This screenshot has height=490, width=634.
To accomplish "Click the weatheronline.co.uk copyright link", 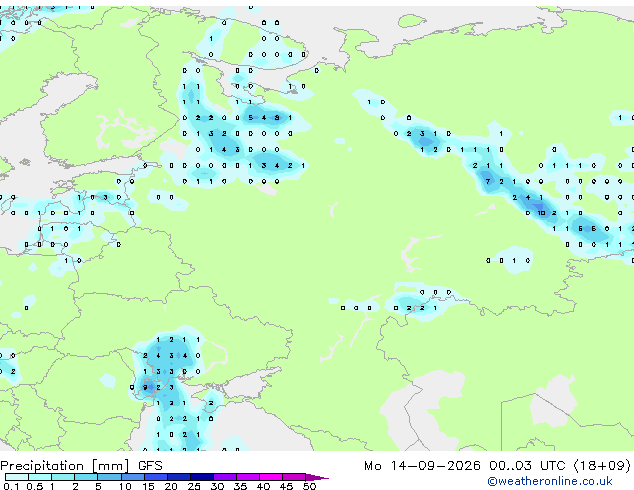I will (x=550, y=481).
